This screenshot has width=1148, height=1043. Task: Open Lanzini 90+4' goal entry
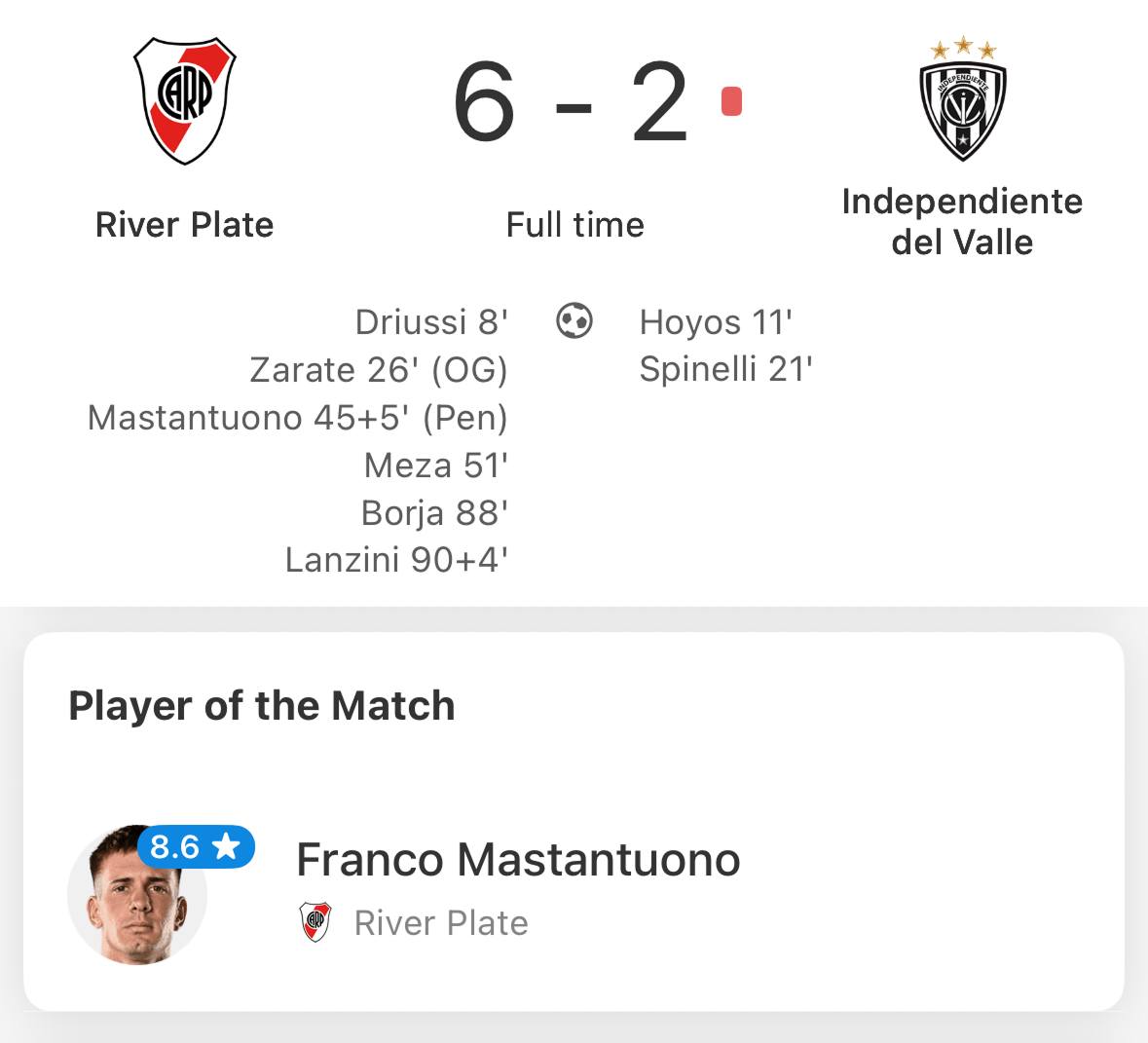(x=396, y=560)
